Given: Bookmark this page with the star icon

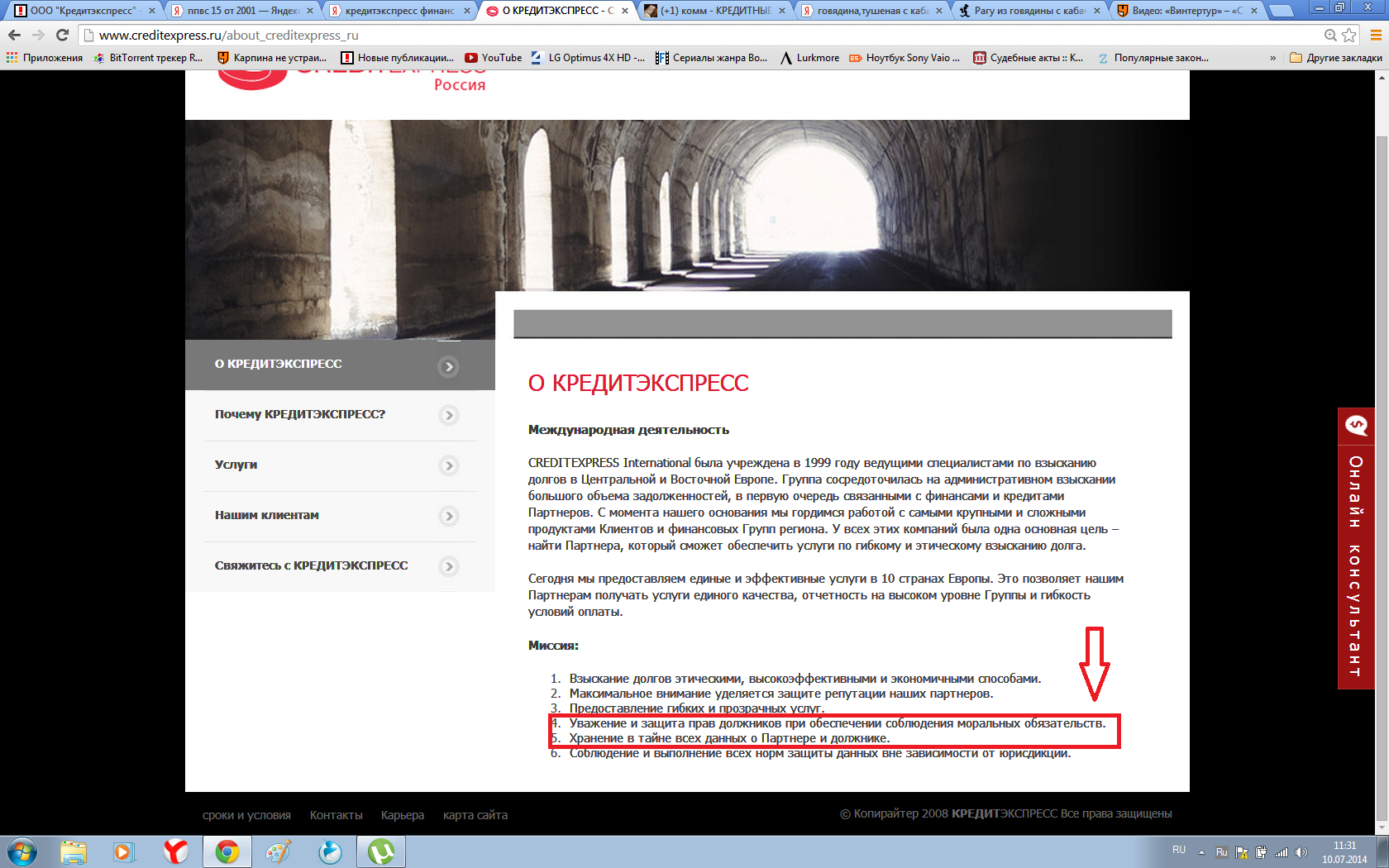Looking at the screenshot, I should [x=1349, y=36].
